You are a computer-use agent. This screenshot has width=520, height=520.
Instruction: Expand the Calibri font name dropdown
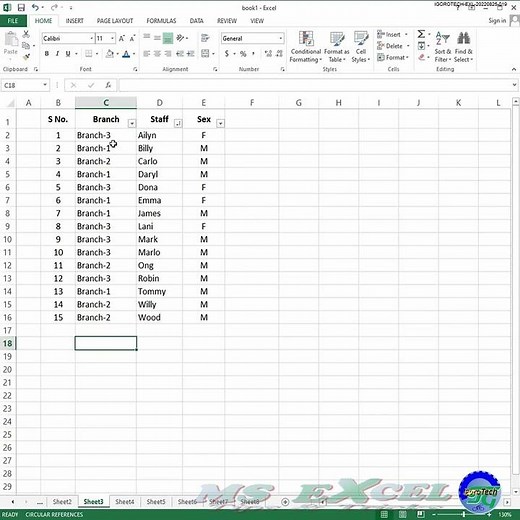pyautogui.click(x=91, y=38)
